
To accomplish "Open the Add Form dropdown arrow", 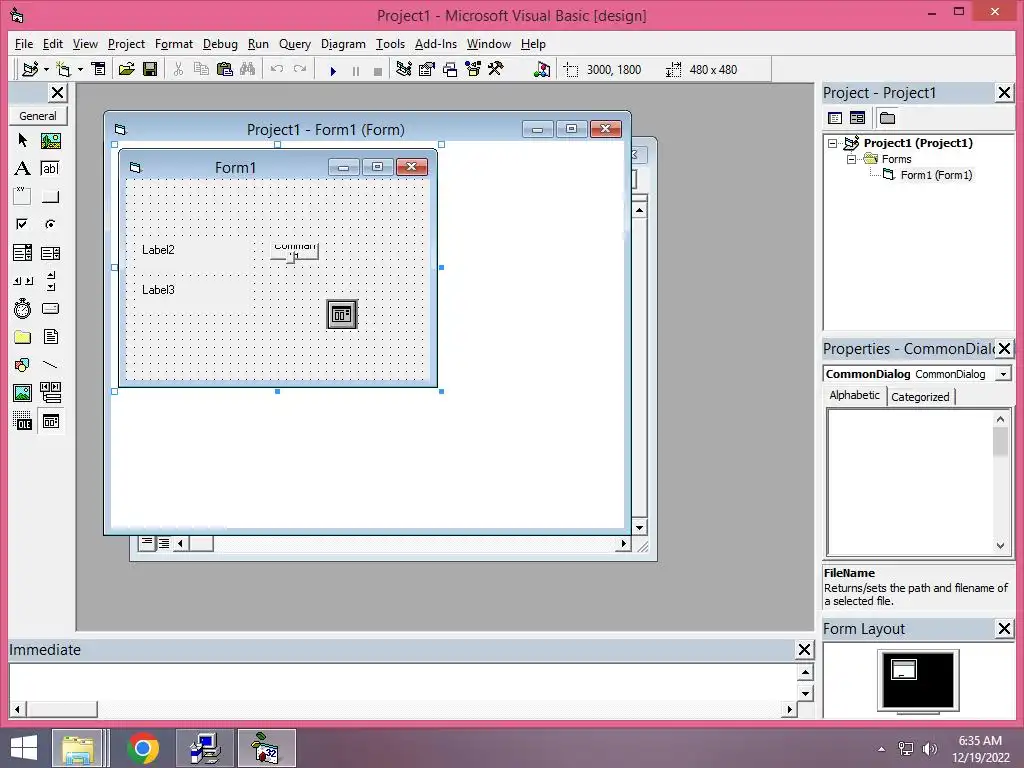I will pos(80,69).
